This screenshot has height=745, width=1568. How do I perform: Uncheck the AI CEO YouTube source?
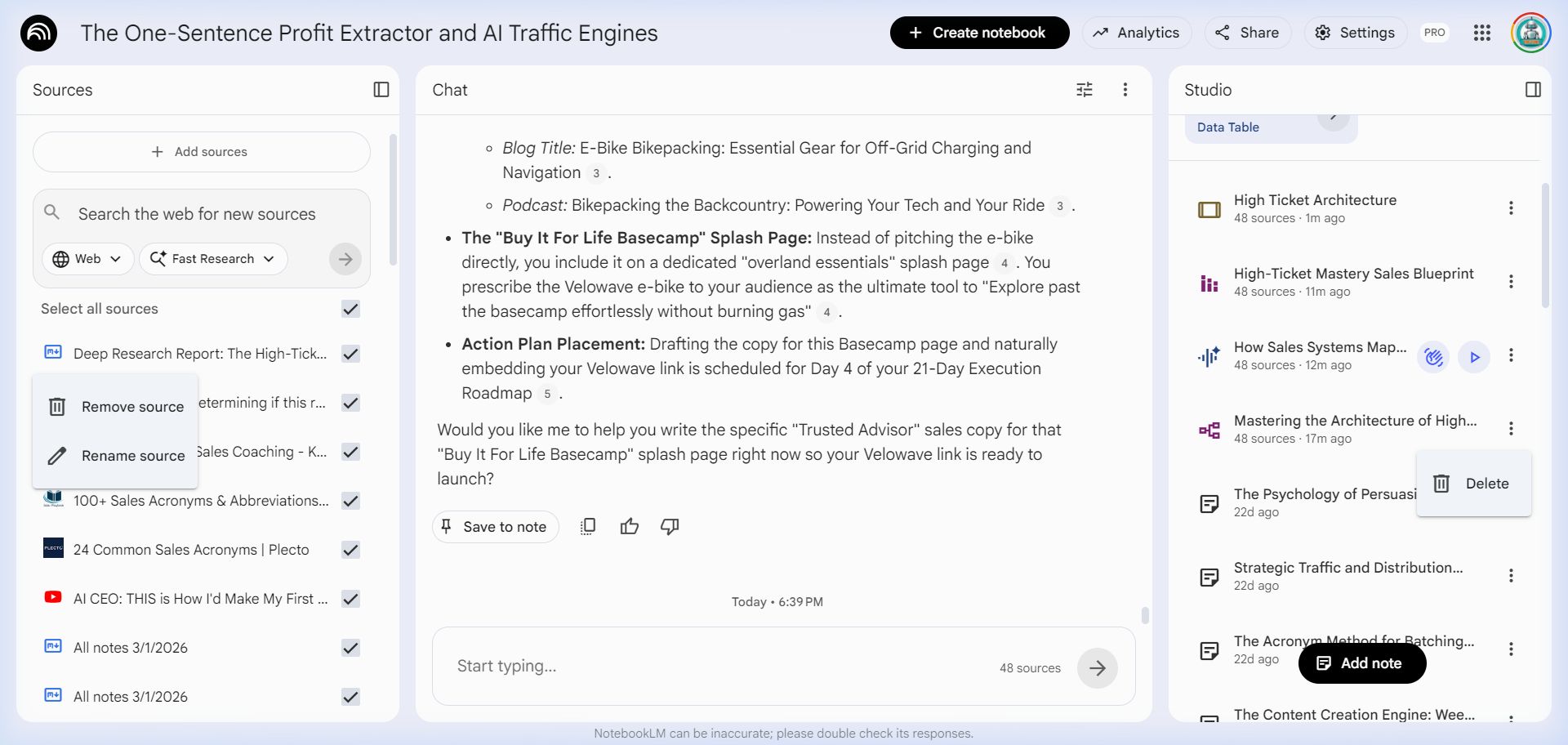350,599
